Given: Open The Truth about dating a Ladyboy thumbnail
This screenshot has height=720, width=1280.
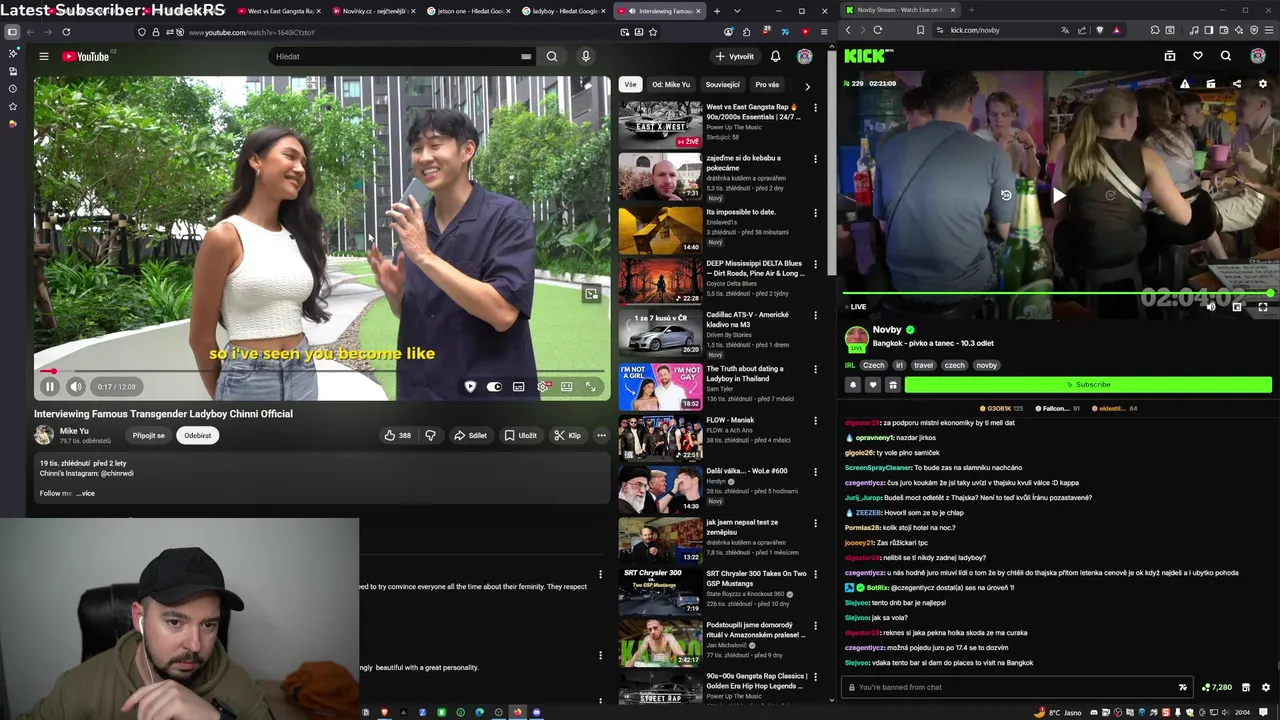Looking at the screenshot, I should (x=660, y=386).
